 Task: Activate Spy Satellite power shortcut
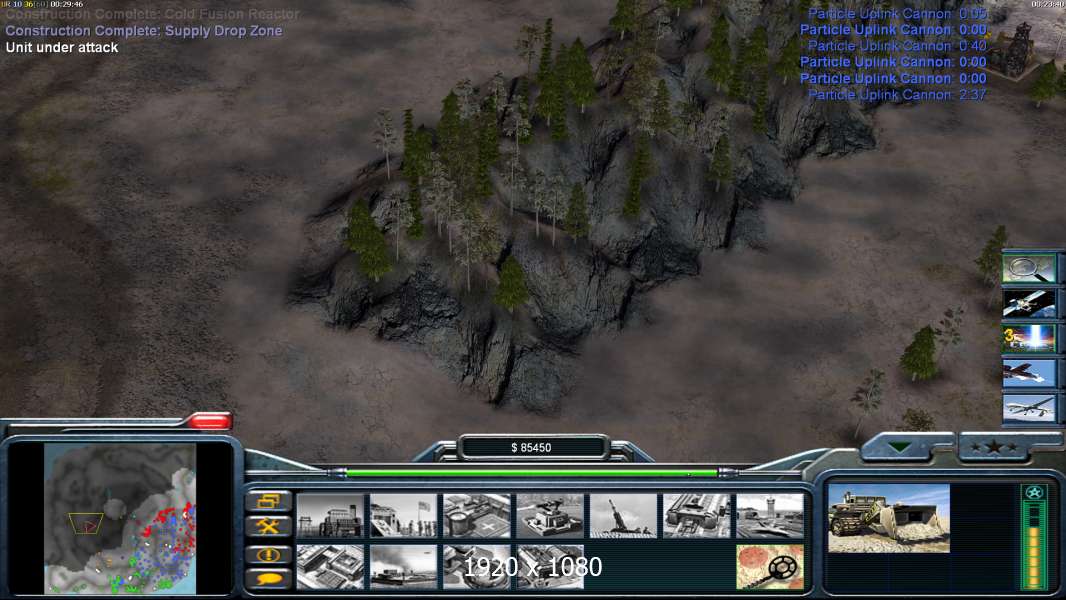(x=1029, y=304)
